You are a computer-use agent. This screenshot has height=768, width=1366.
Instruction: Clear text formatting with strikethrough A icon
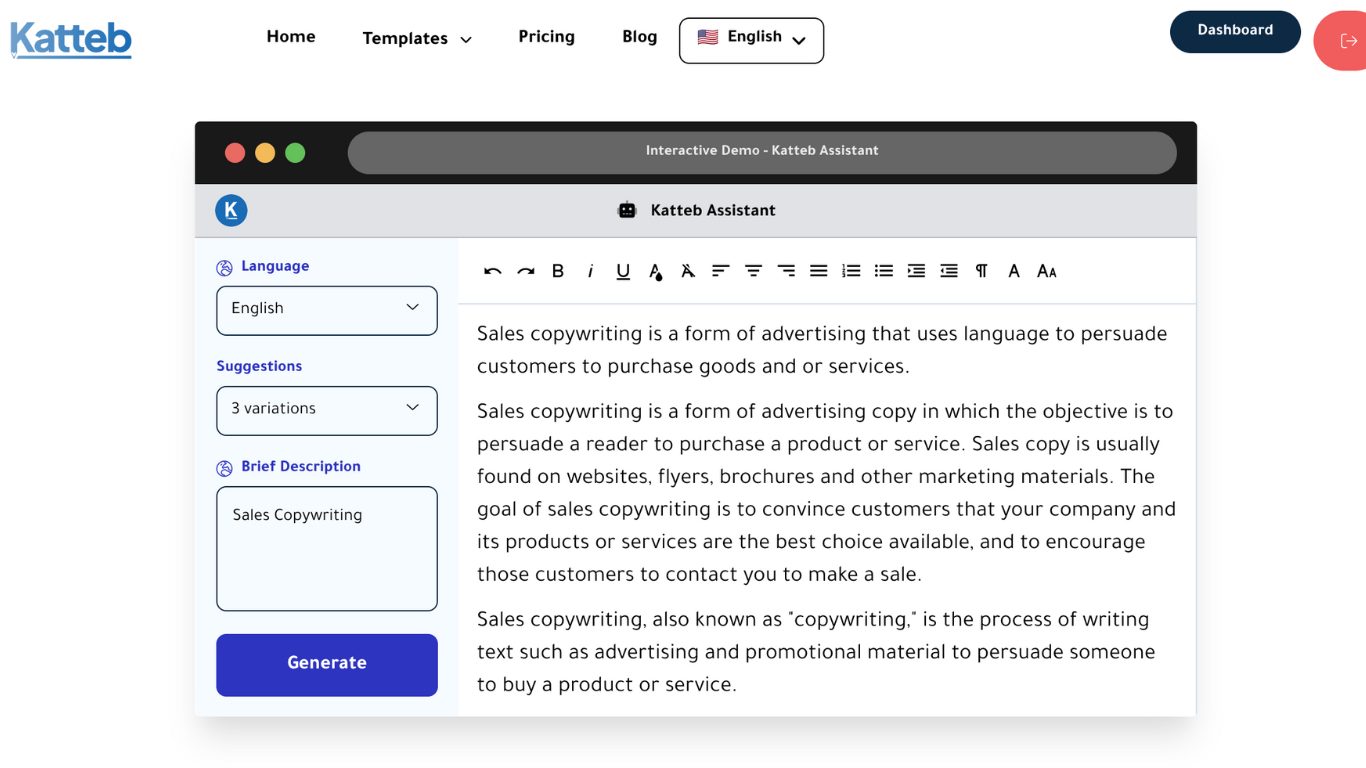click(688, 271)
